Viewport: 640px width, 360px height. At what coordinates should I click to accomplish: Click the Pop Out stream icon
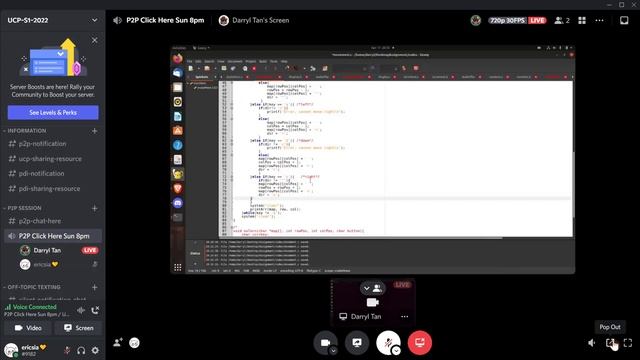coord(610,343)
